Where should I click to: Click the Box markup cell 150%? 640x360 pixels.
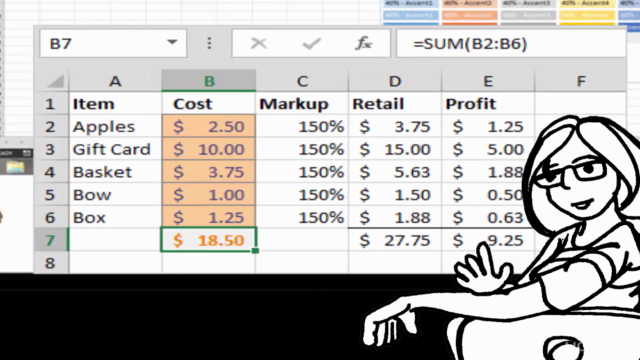(302, 218)
